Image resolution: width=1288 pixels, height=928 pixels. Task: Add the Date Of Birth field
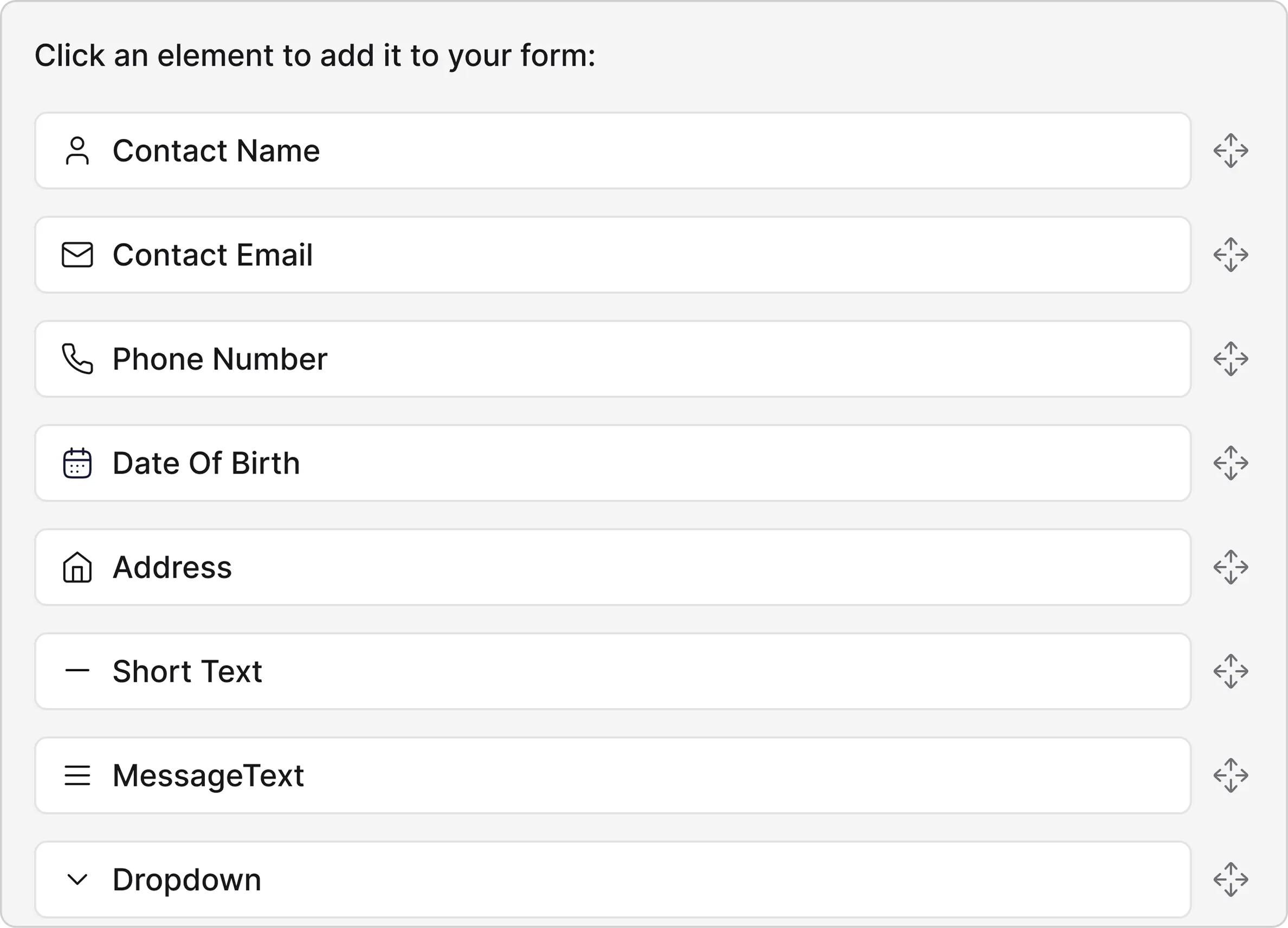[612, 463]
